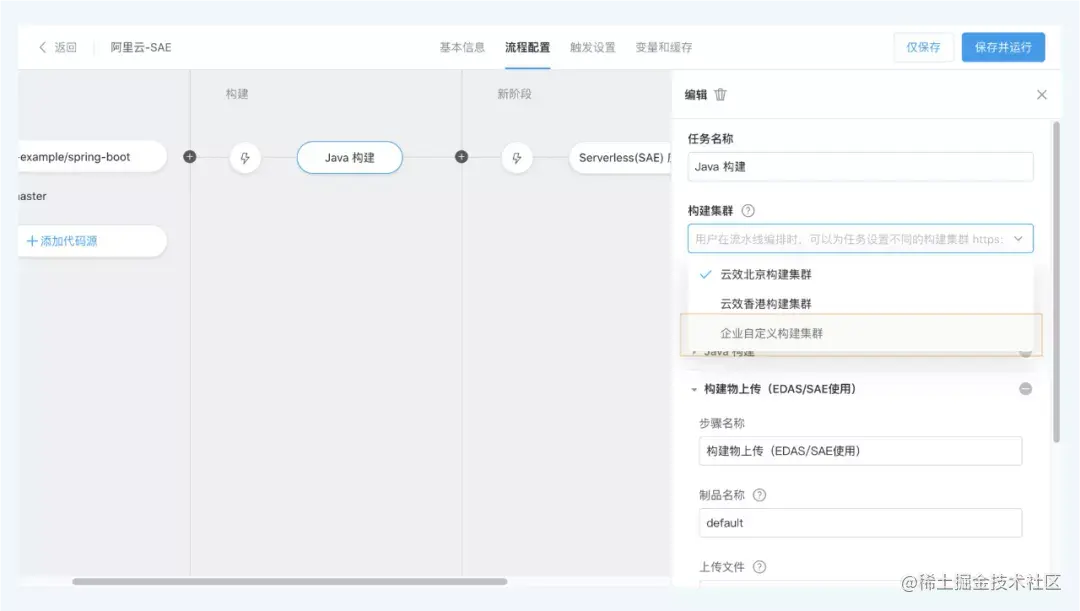The height and width of the screenshot is (611, 1080).
Task: Open help icon next to 制品名称
Action: tap(759, 495)
